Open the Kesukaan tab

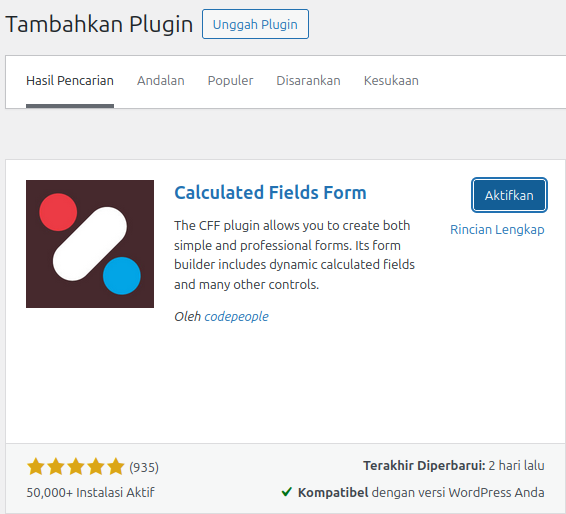391,81
